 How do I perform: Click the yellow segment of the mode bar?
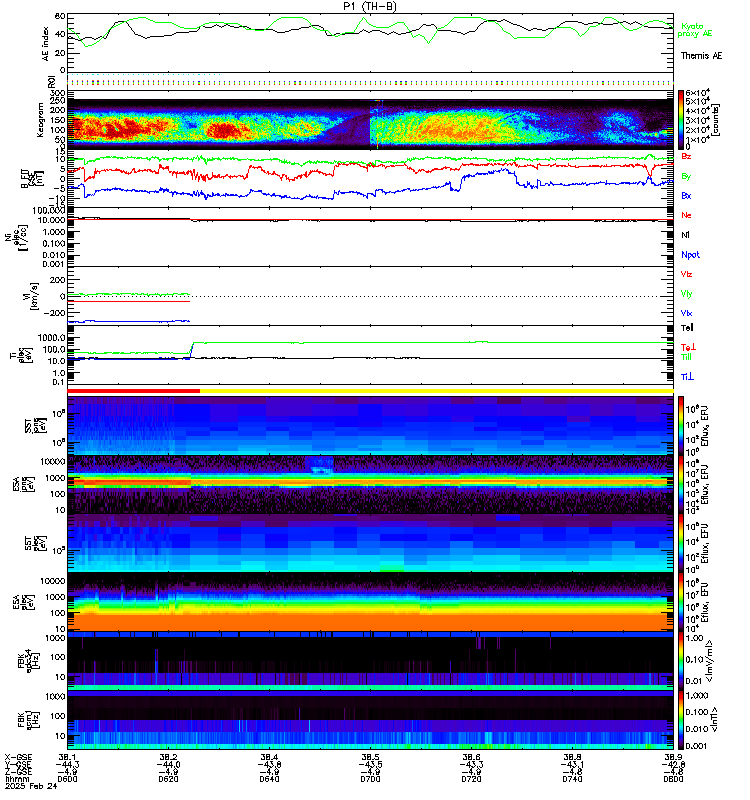click(437, 391)
